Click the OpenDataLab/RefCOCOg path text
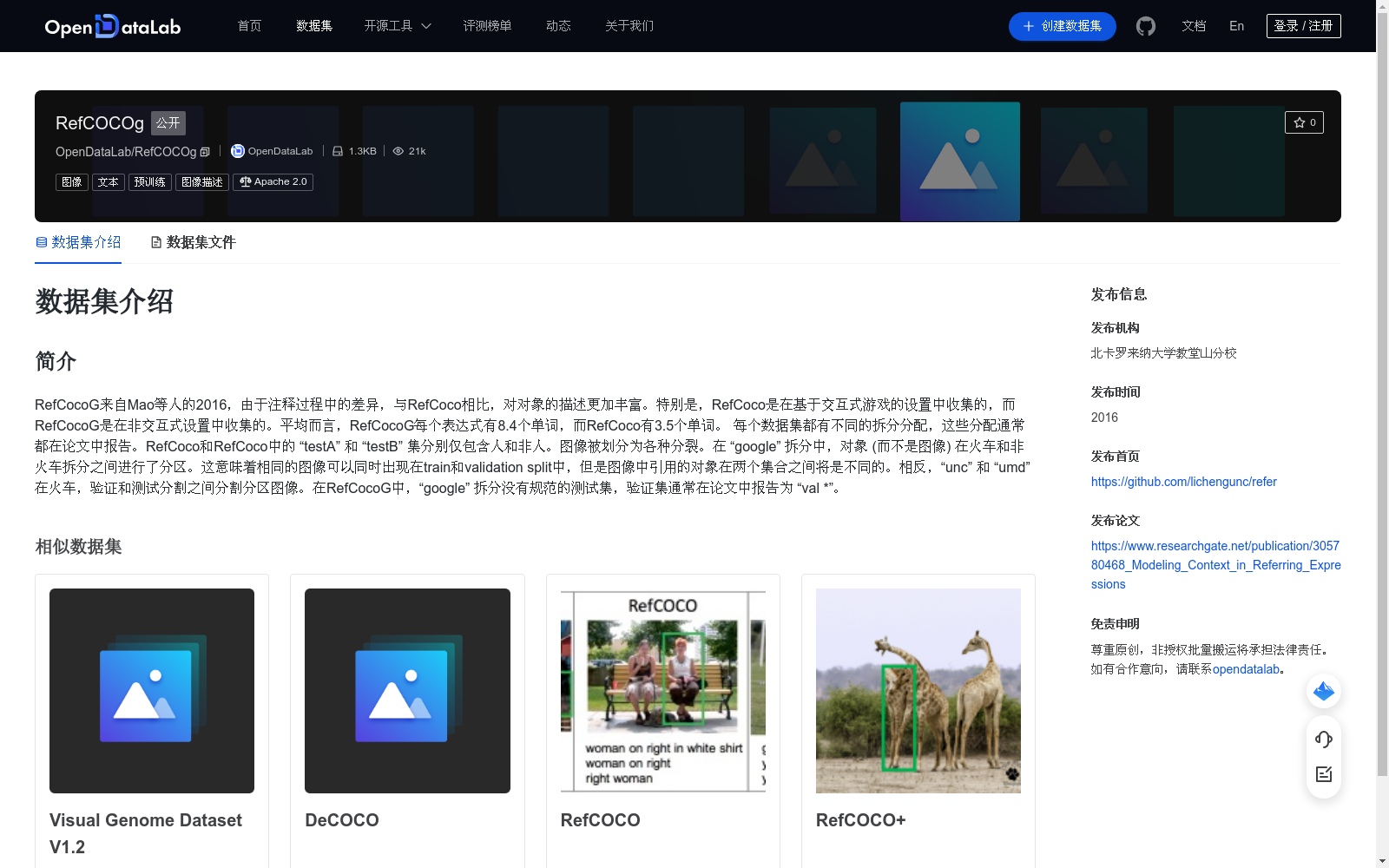The height and width of the screenshot is (868, 1389). (126, 152)
